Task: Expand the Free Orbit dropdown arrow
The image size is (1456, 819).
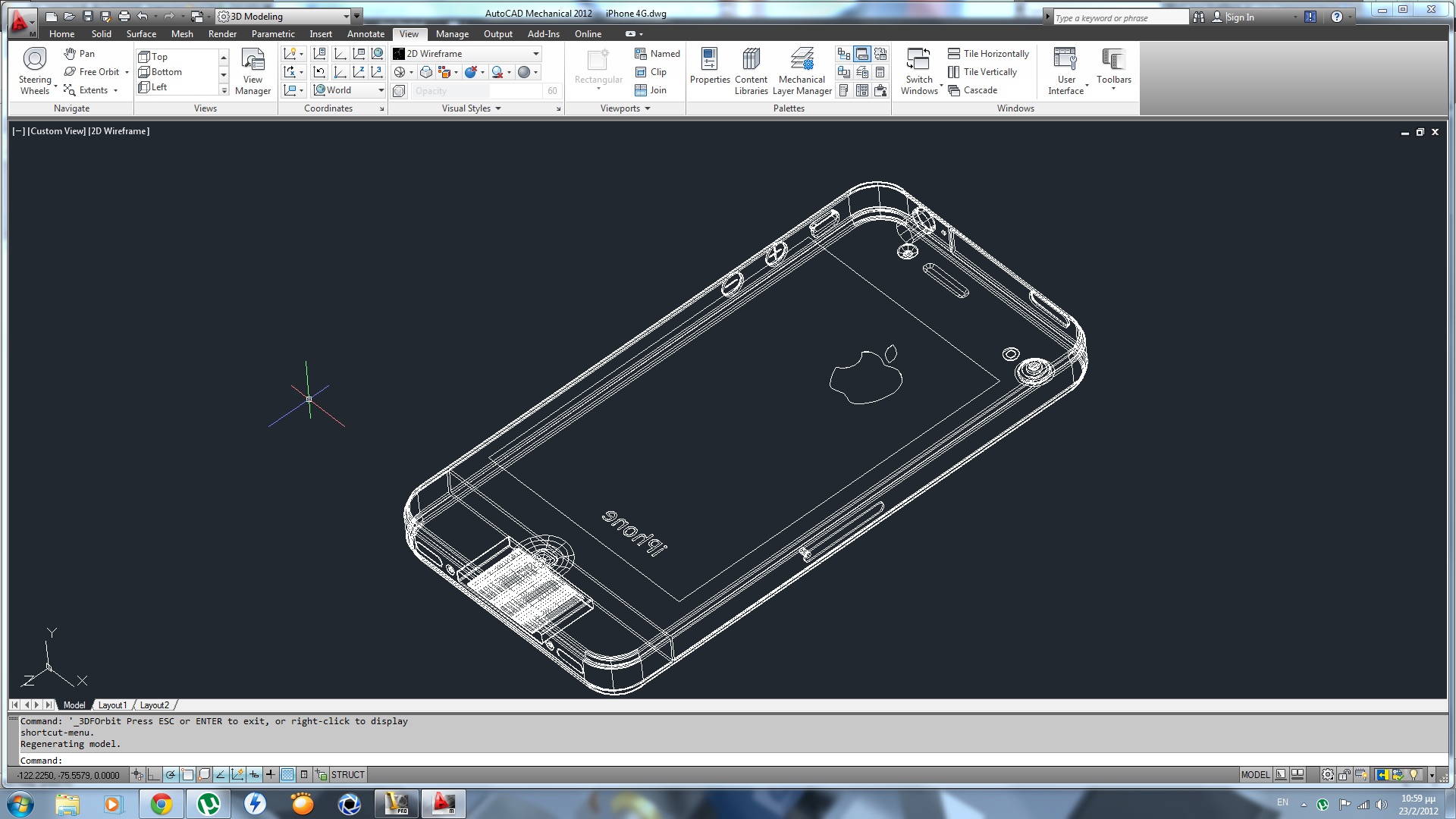Action: [x=127, y=72]
